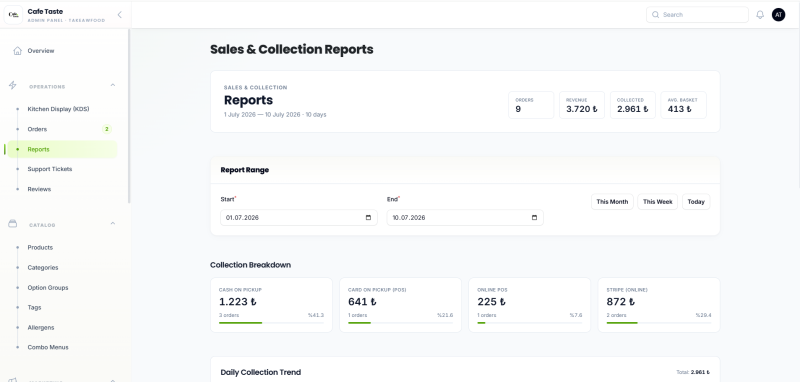Click the Orders badge showing 2
Screen dimensions: 800x382
107,129
